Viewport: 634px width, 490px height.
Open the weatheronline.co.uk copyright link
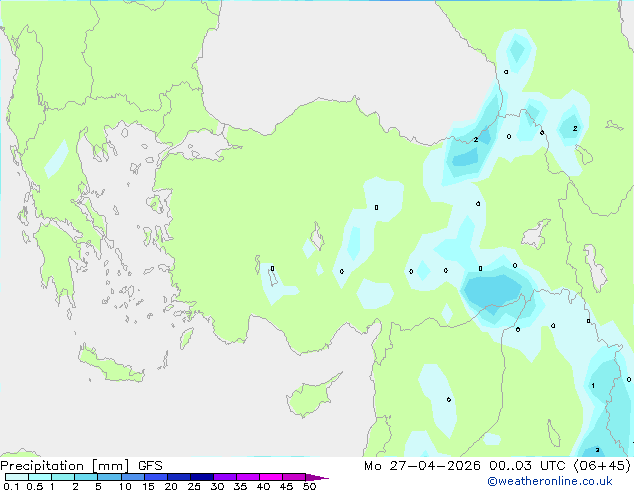click(x=550, y=481)
